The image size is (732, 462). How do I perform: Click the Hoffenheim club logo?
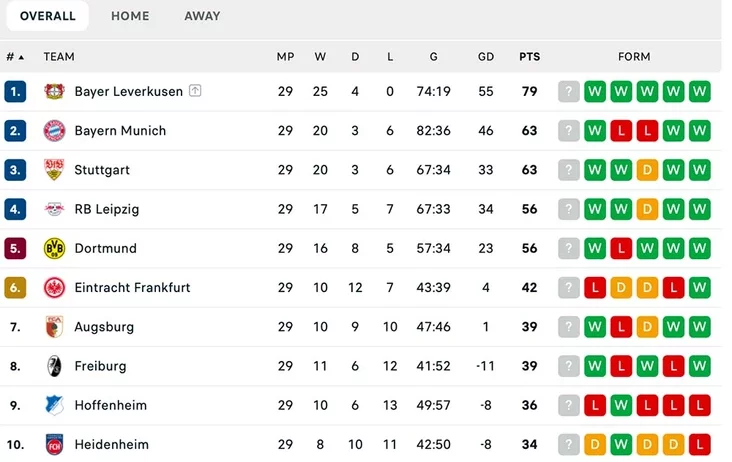(55, 405)
